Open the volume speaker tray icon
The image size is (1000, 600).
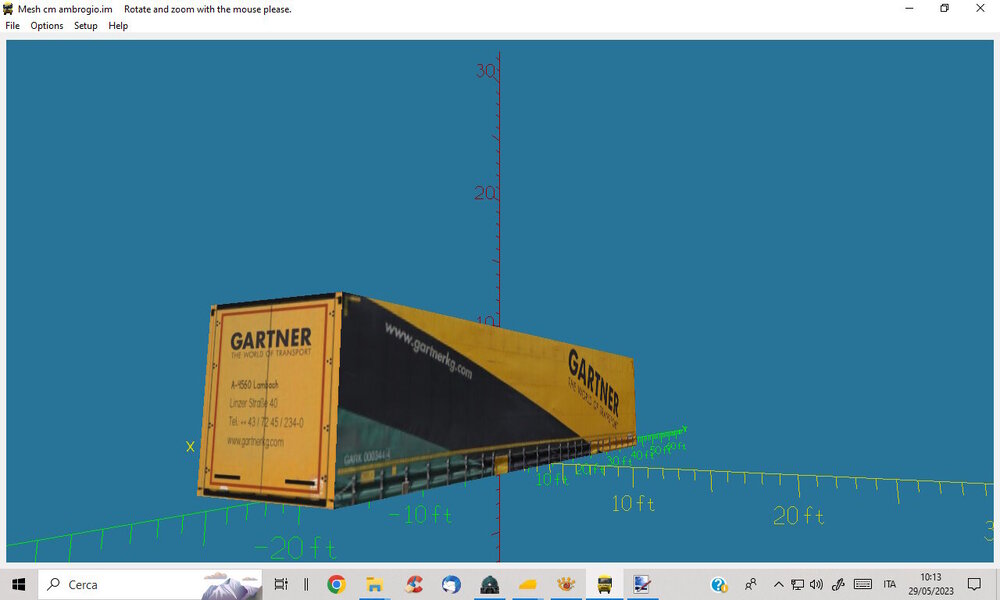click(x=816, y=584)
